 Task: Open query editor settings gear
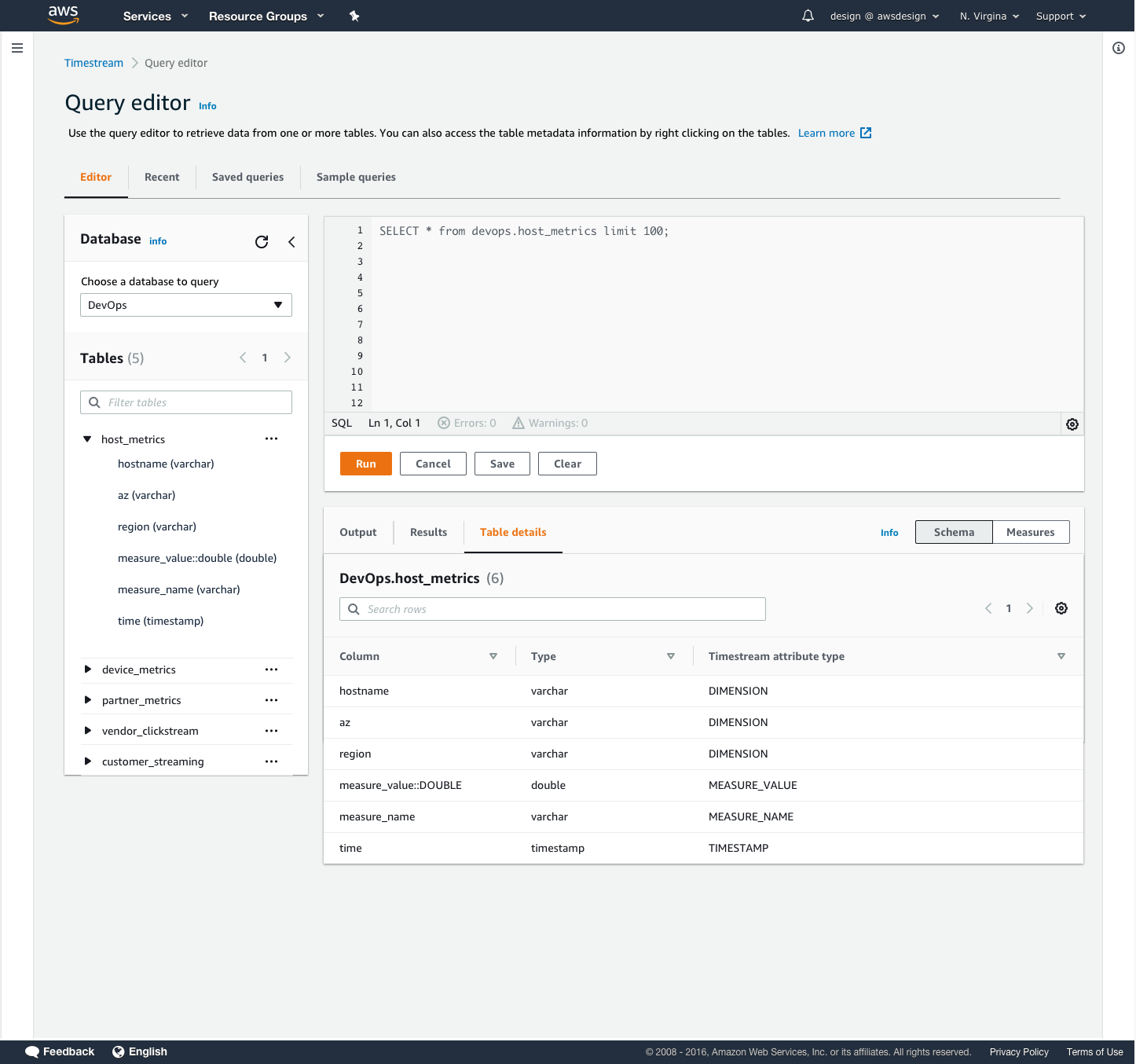coord(1072,424)
